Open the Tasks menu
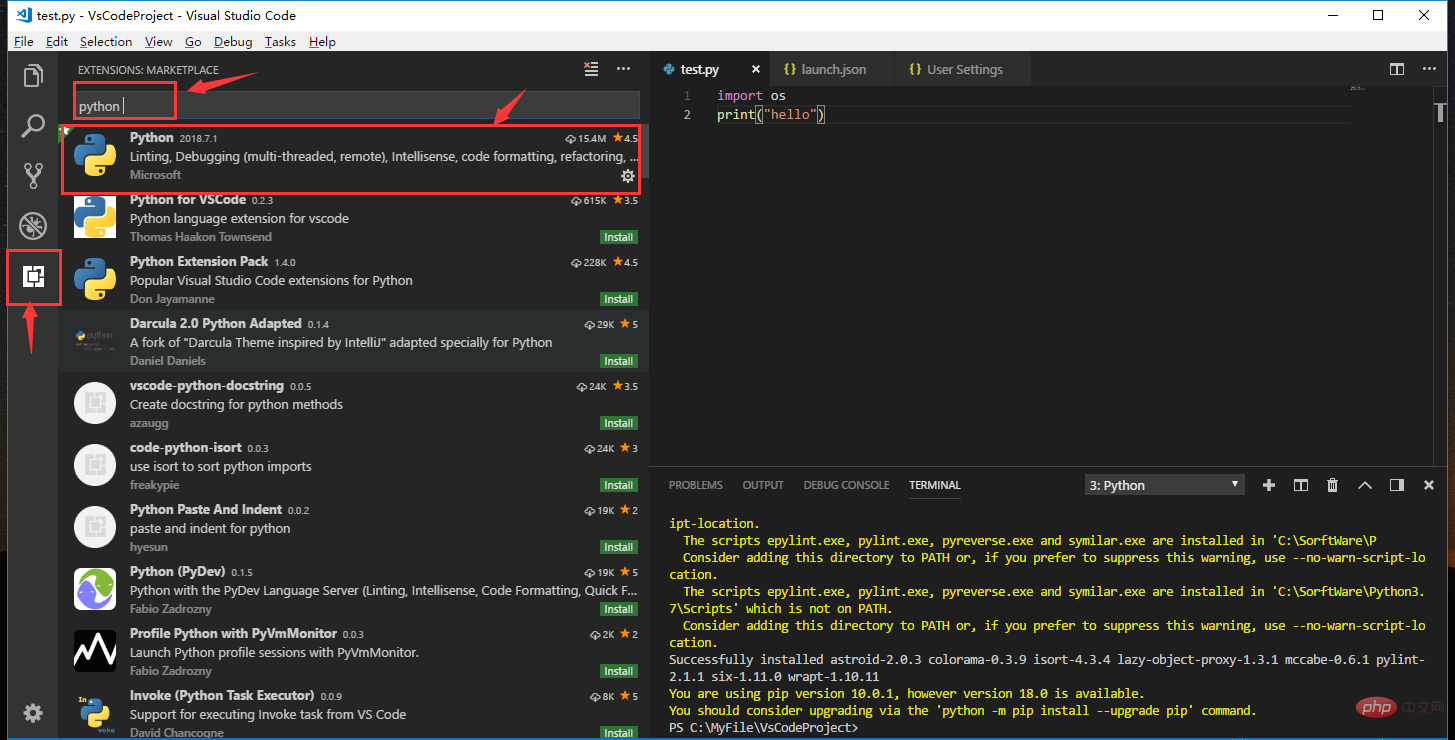1455x740 pixels. tap(280, 41)
